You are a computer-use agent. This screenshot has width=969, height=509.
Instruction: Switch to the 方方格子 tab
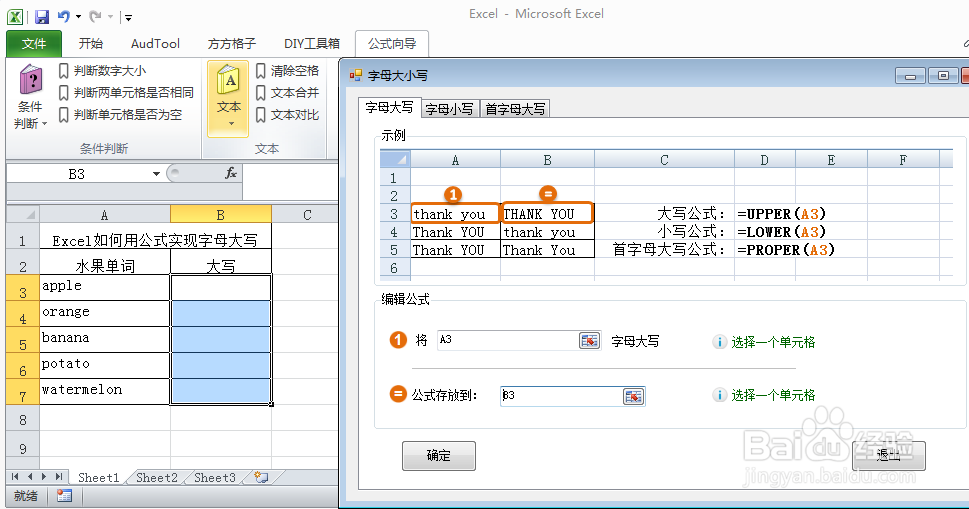coord(232,44)
